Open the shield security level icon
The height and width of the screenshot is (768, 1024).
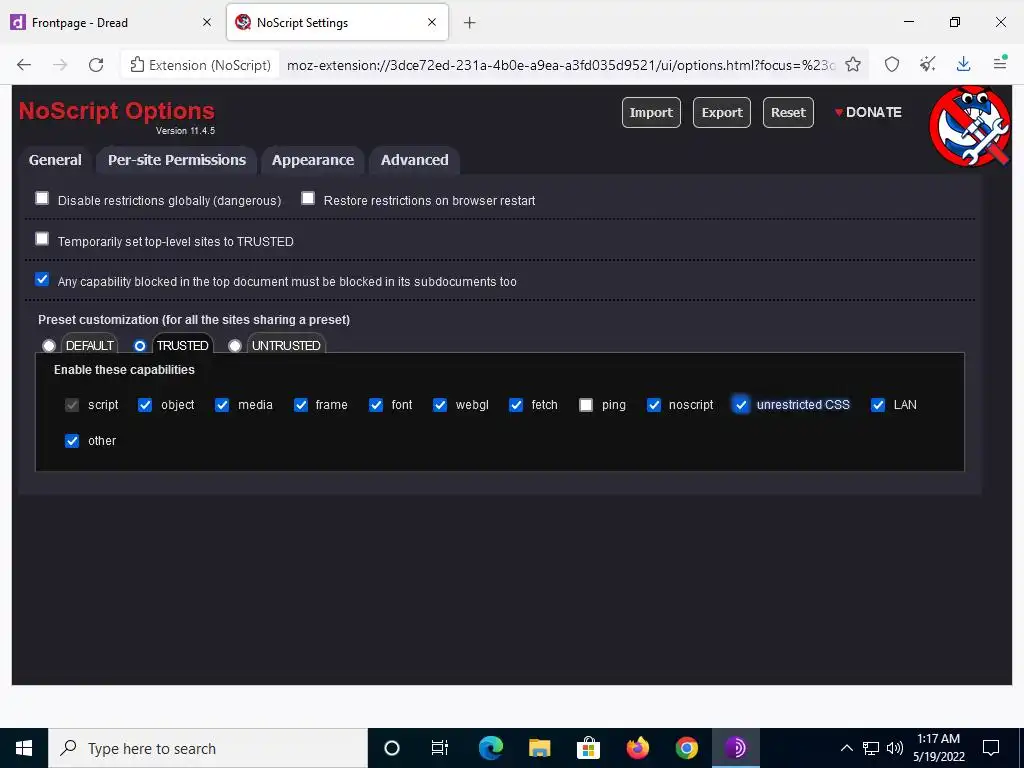tap(892, 65)
